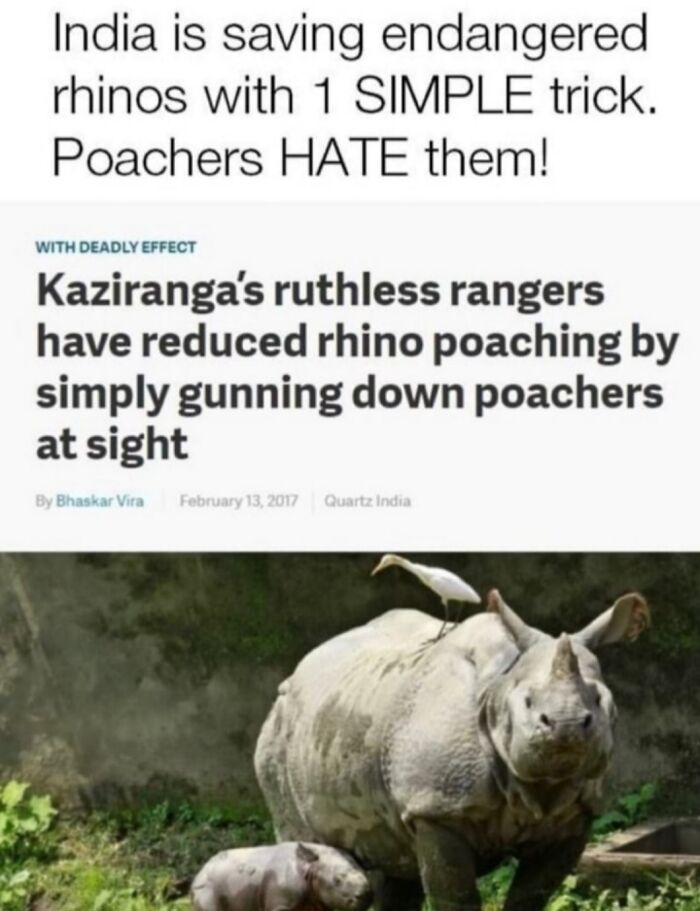Click headline line 'have reduced rhino poaching by'
The width and height of the screenshot is (700, 911).
click(x=357, y=342)
